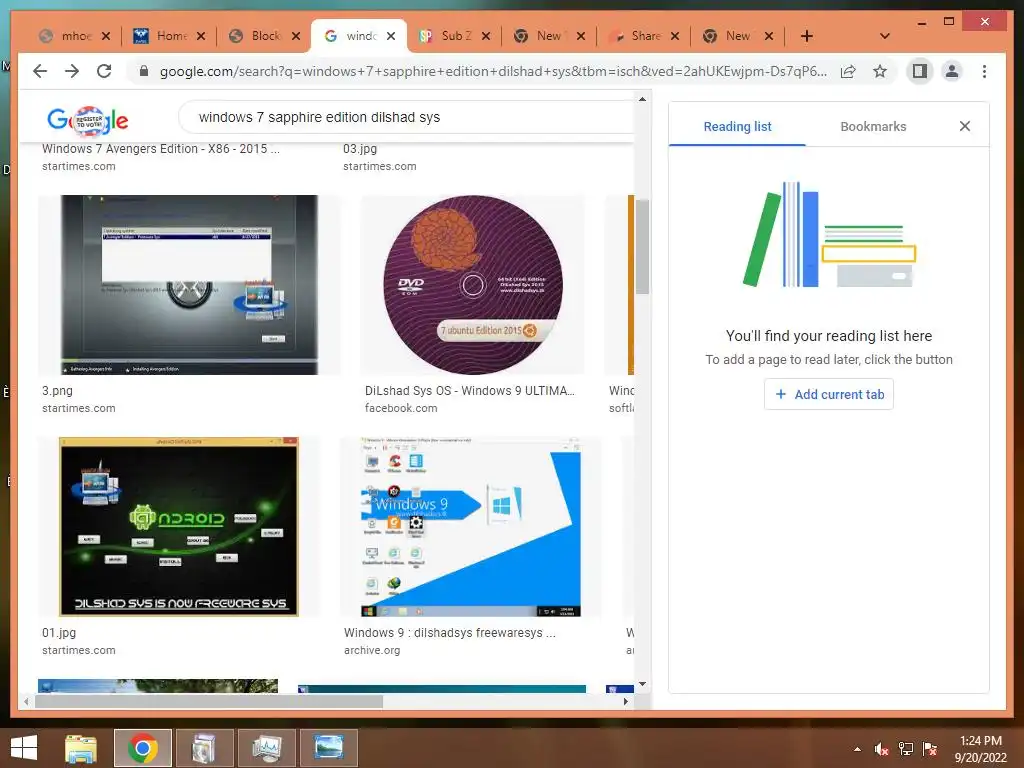
Task: Click the archive.org source link
Action: tap(372, 650)
